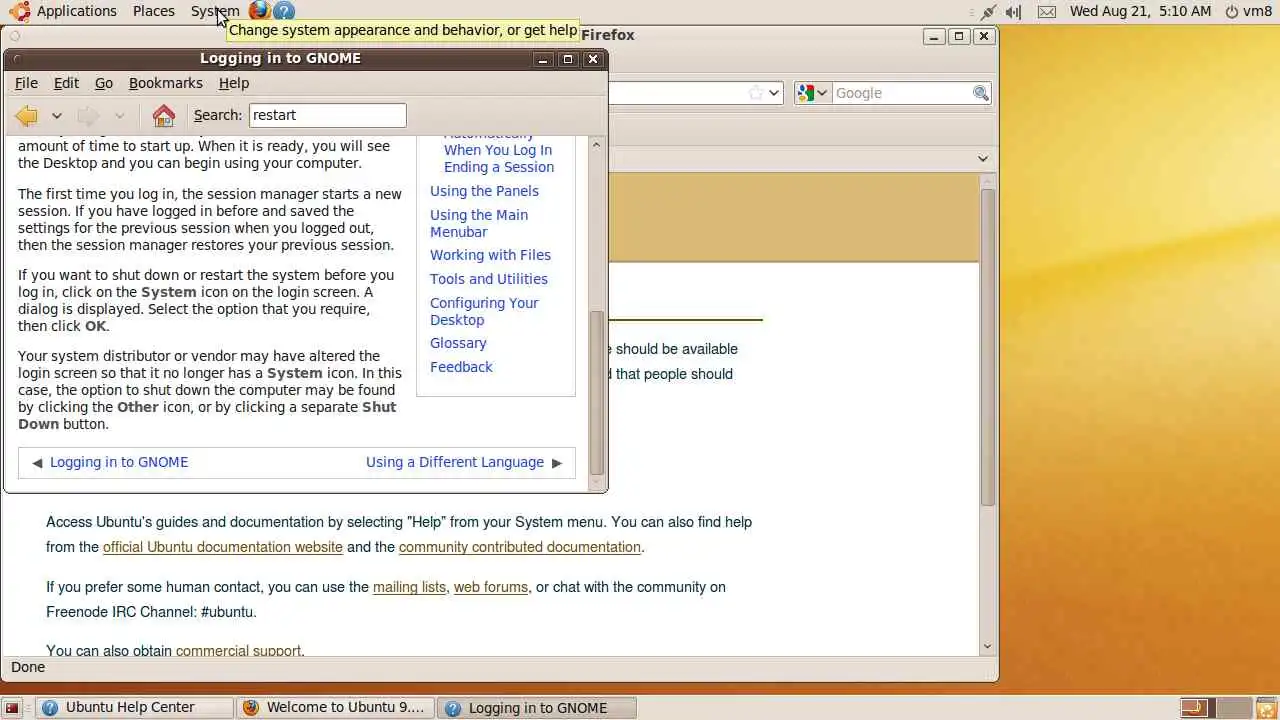Viewport: 1280px width, 720px height.
Task: Open the 'mailing lists' link
Action: (409, 587)
